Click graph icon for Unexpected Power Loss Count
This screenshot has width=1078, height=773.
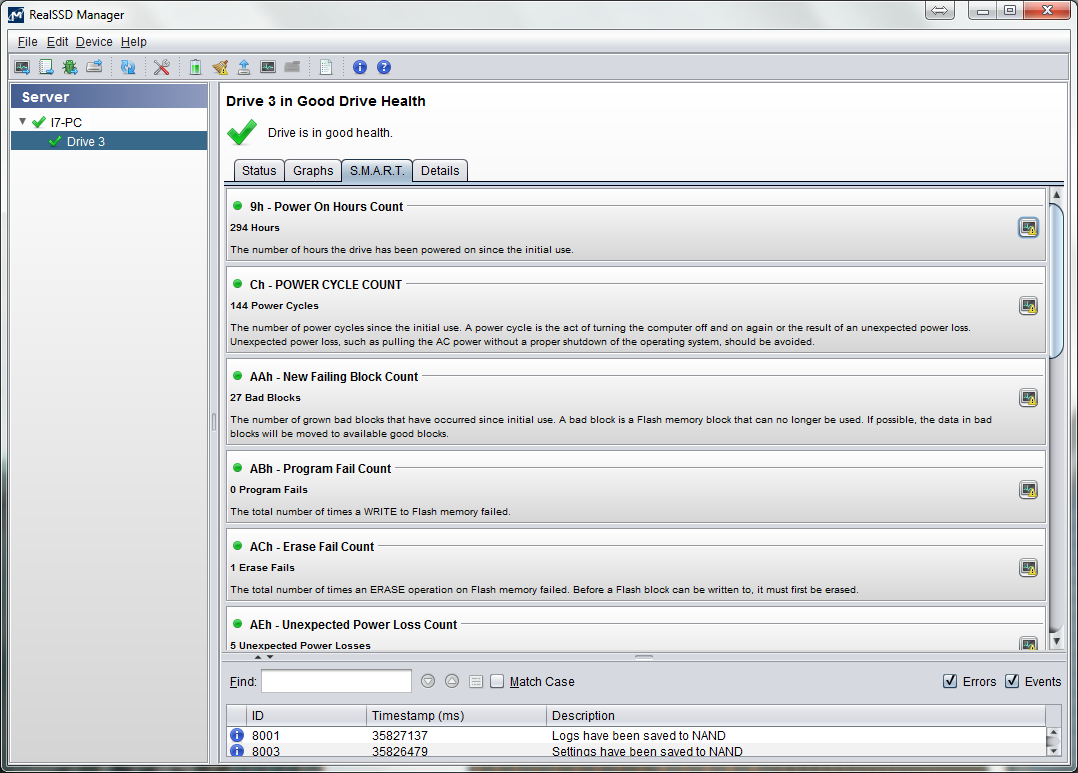click(x=1028, y=644)
